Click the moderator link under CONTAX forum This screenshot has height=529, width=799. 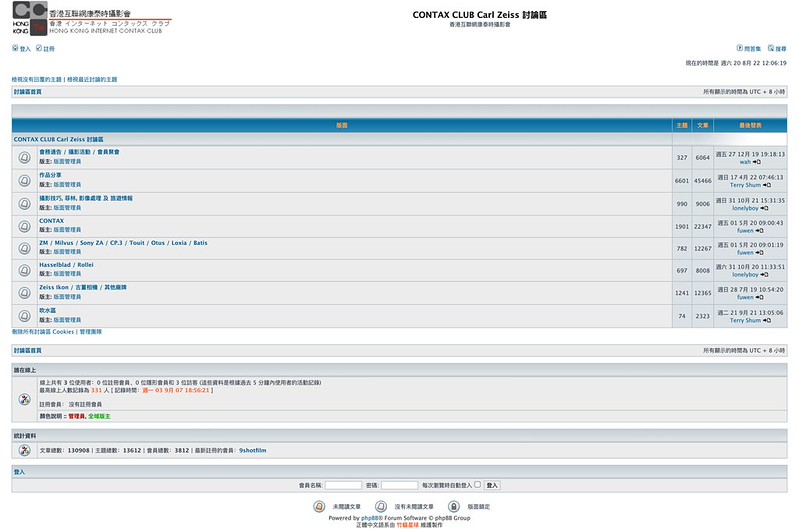click(67, 229)
